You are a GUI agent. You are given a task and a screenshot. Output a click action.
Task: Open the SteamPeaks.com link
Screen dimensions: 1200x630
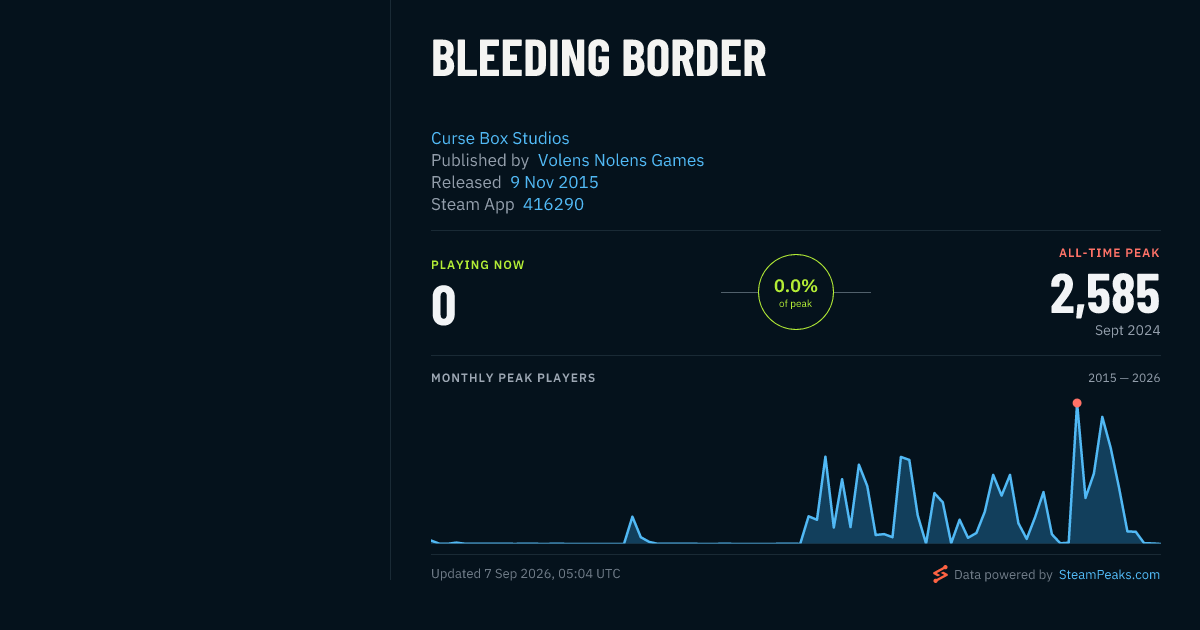coord(1109,575)
